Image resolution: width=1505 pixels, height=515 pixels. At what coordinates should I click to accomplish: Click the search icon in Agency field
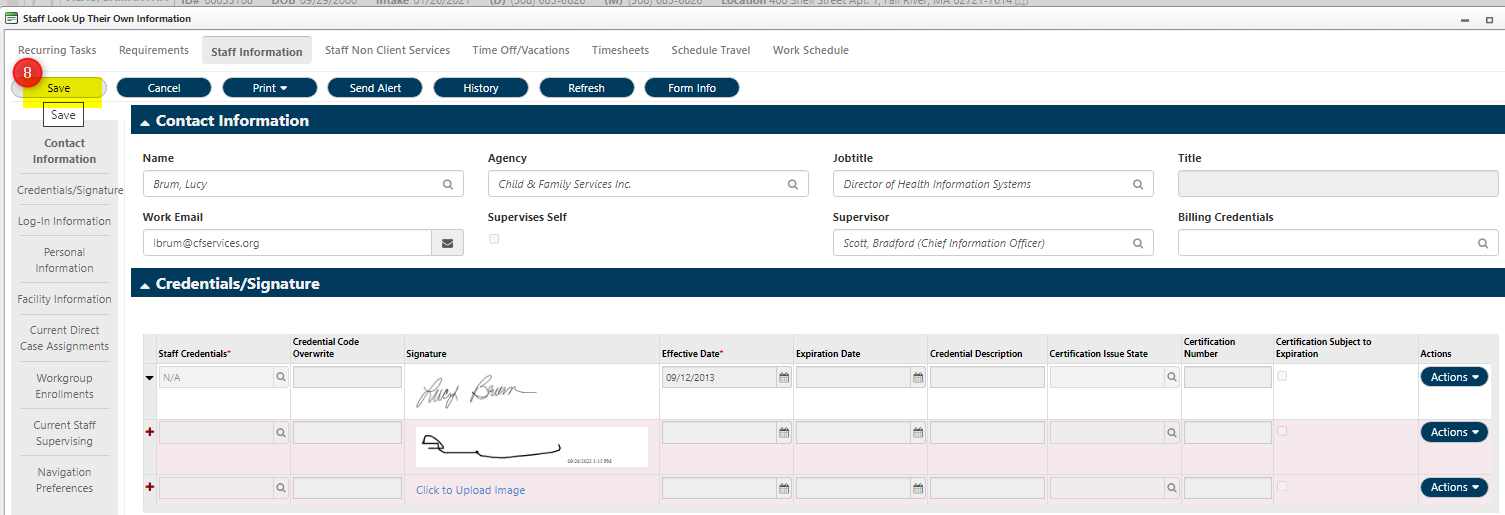793,184
